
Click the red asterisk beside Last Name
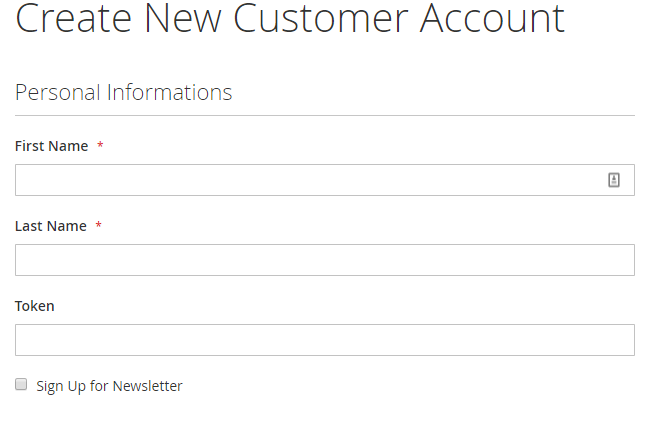click(x=98, y=227)
